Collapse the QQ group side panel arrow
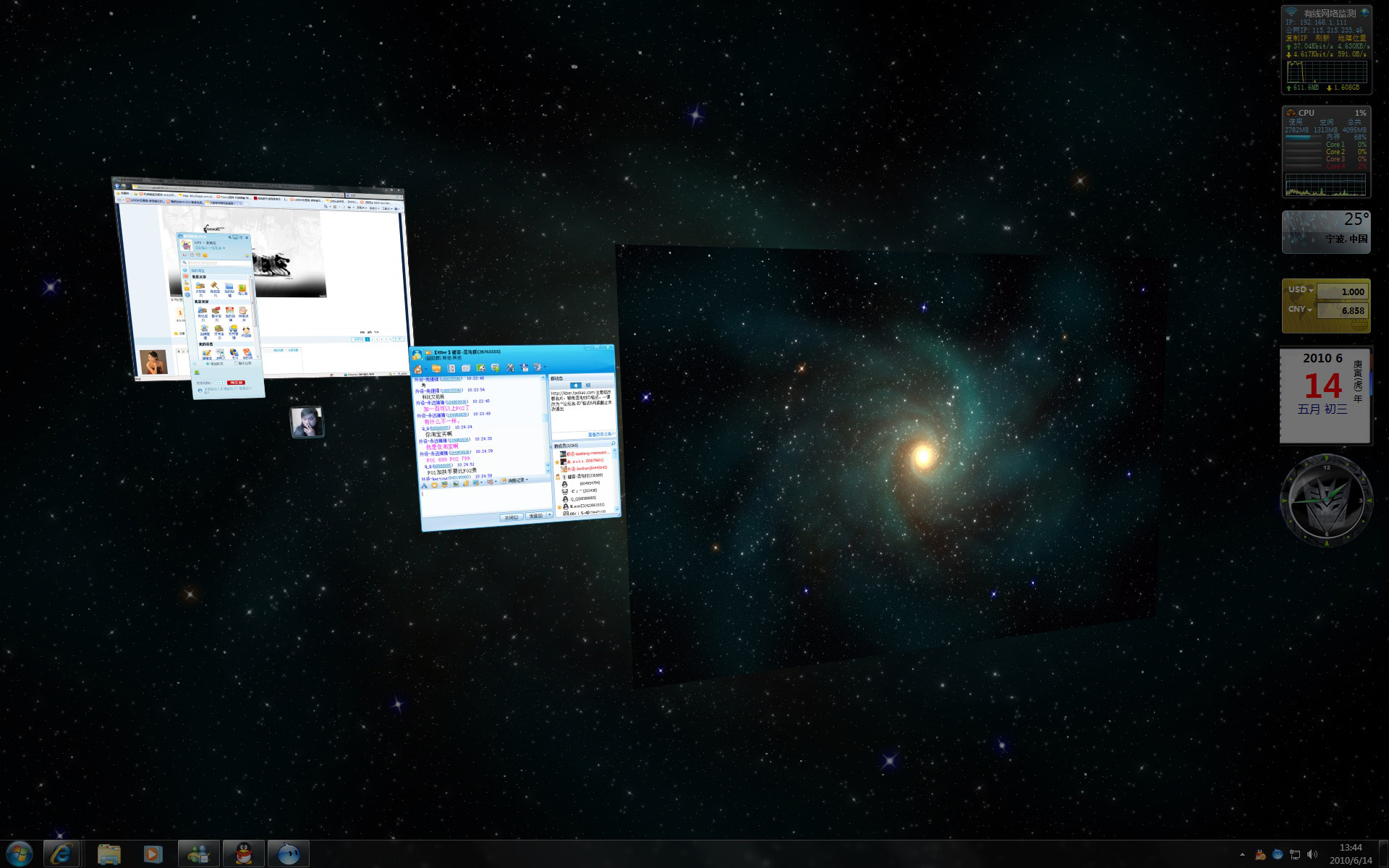Viewport: 1389px width, 868px height. click(x=551, y=447)
